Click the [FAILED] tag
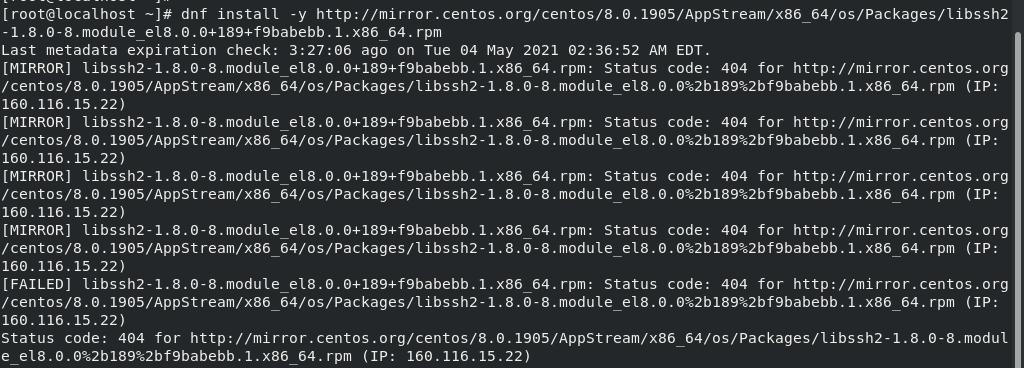This screenshot has height=368, width=1024. coord(37,285)
